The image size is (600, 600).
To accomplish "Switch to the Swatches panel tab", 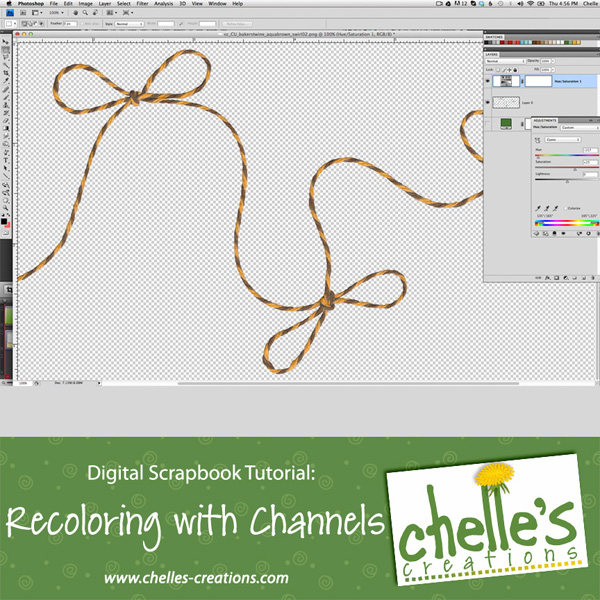I will pos(494,37).
